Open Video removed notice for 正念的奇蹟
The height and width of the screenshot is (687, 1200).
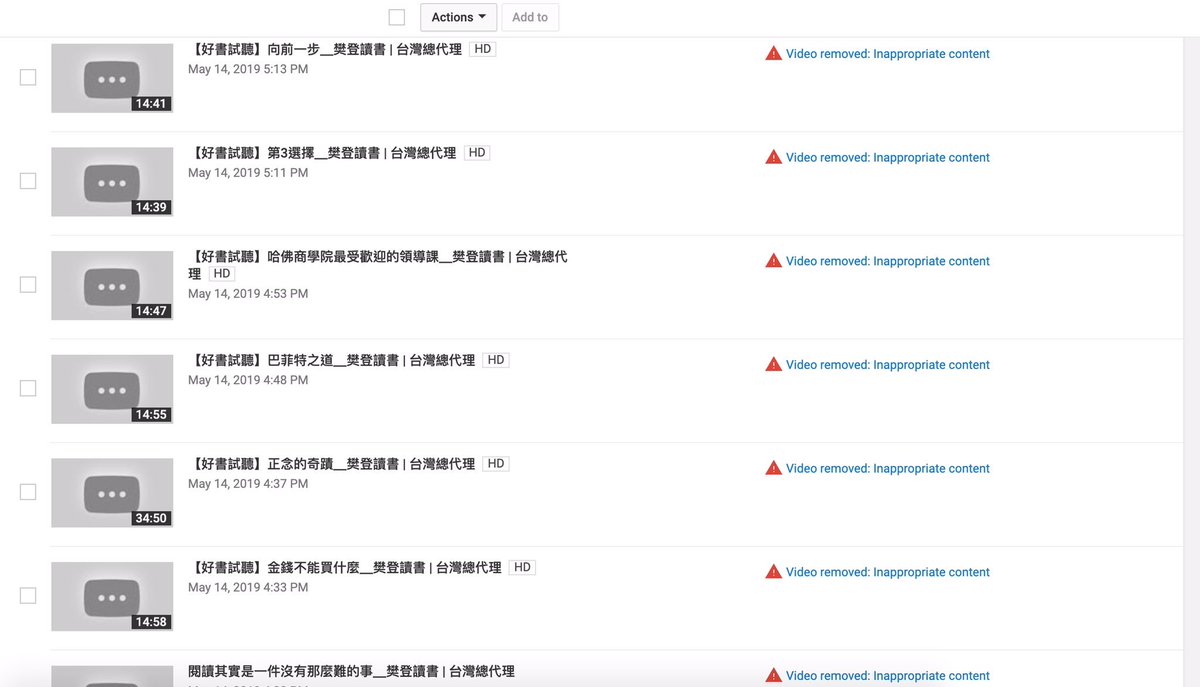888,469
